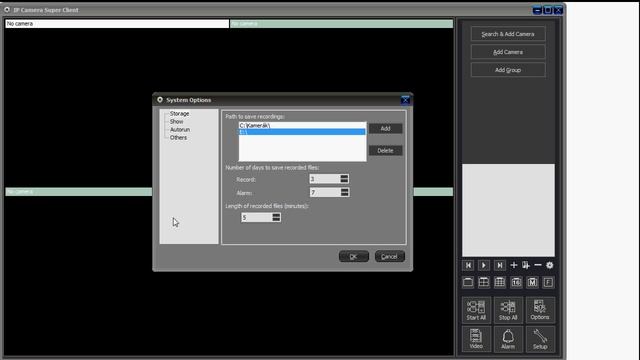Switch to nine-camera grid layout
This screenshot has width=640, height=360.
point(500,282)
